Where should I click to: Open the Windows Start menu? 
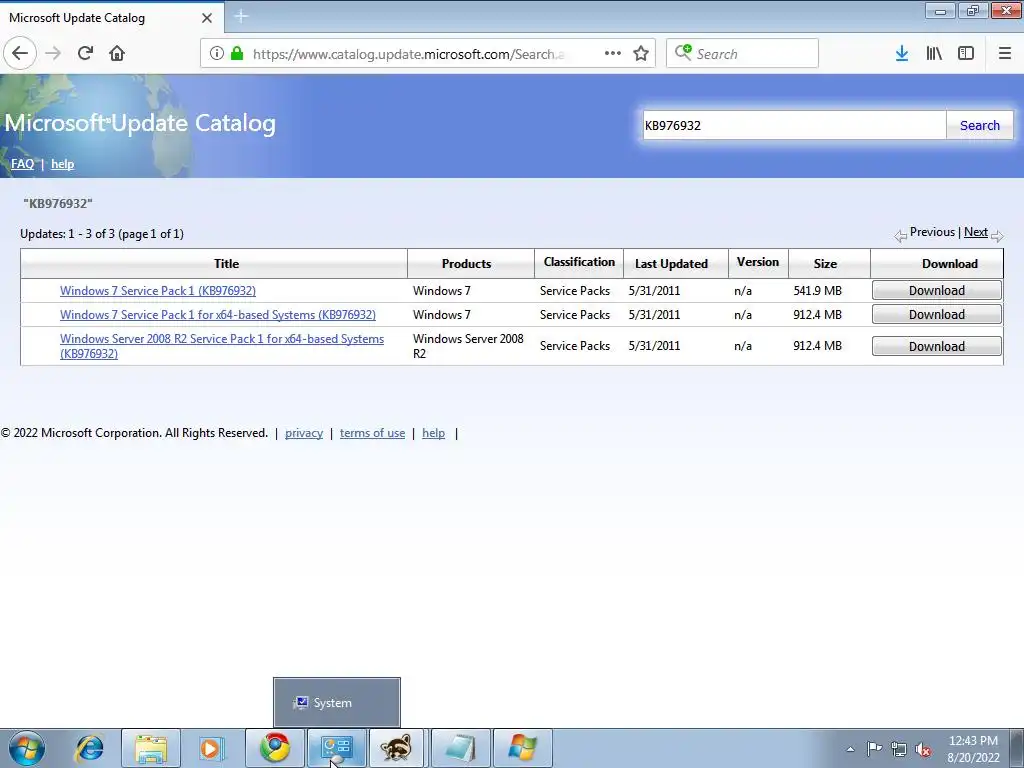tap(27, 748)
